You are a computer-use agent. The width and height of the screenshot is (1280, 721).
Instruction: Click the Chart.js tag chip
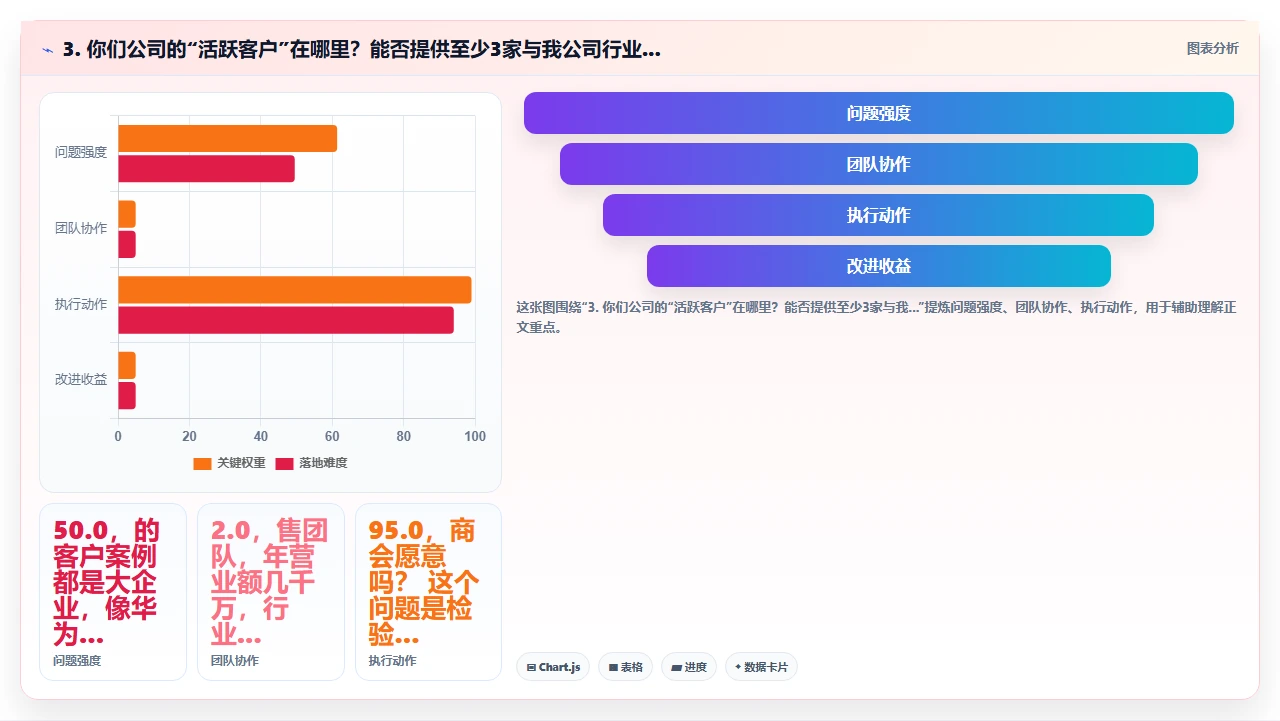point(553,667)
